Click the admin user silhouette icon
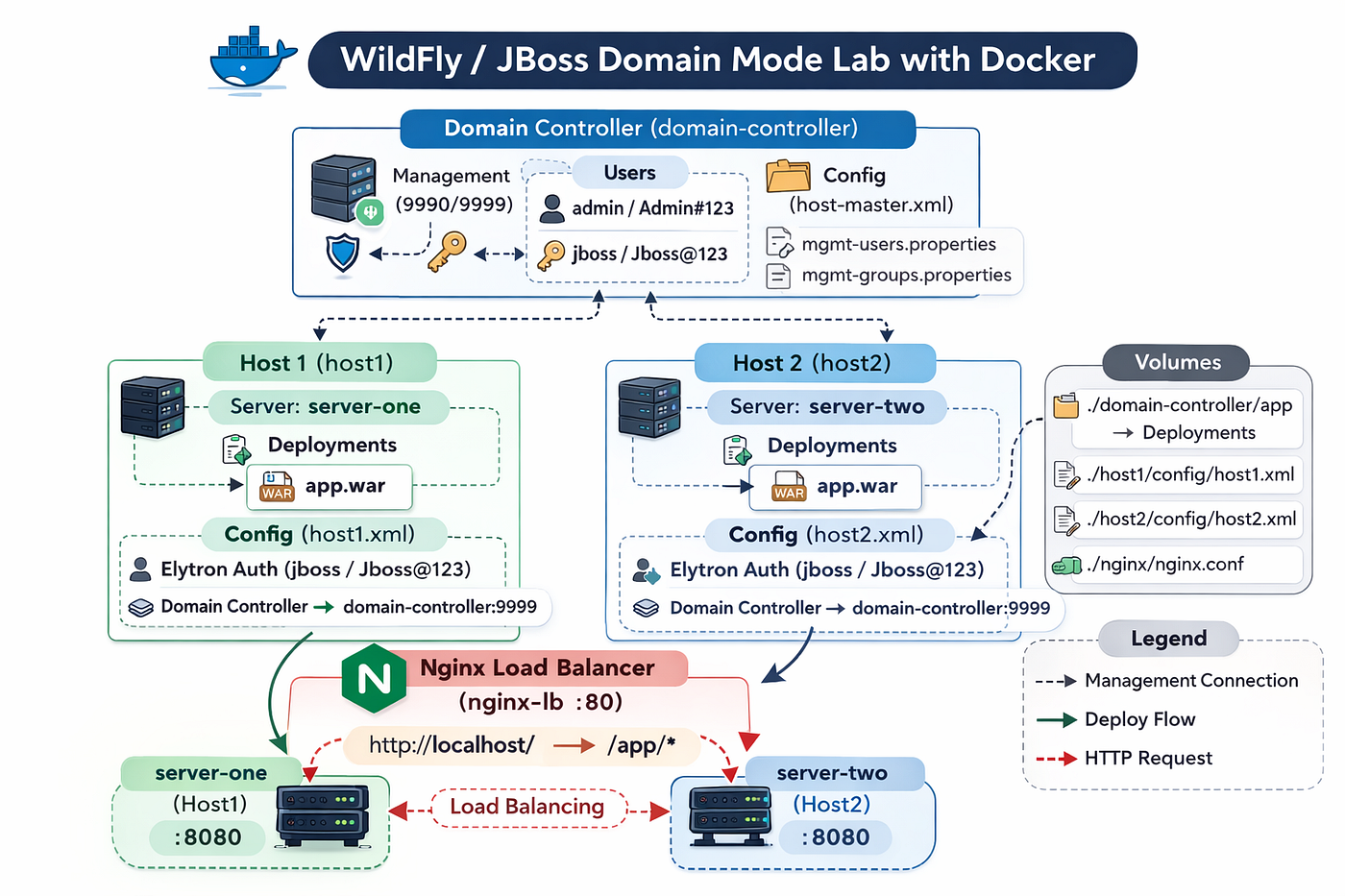 click(551, 207)
